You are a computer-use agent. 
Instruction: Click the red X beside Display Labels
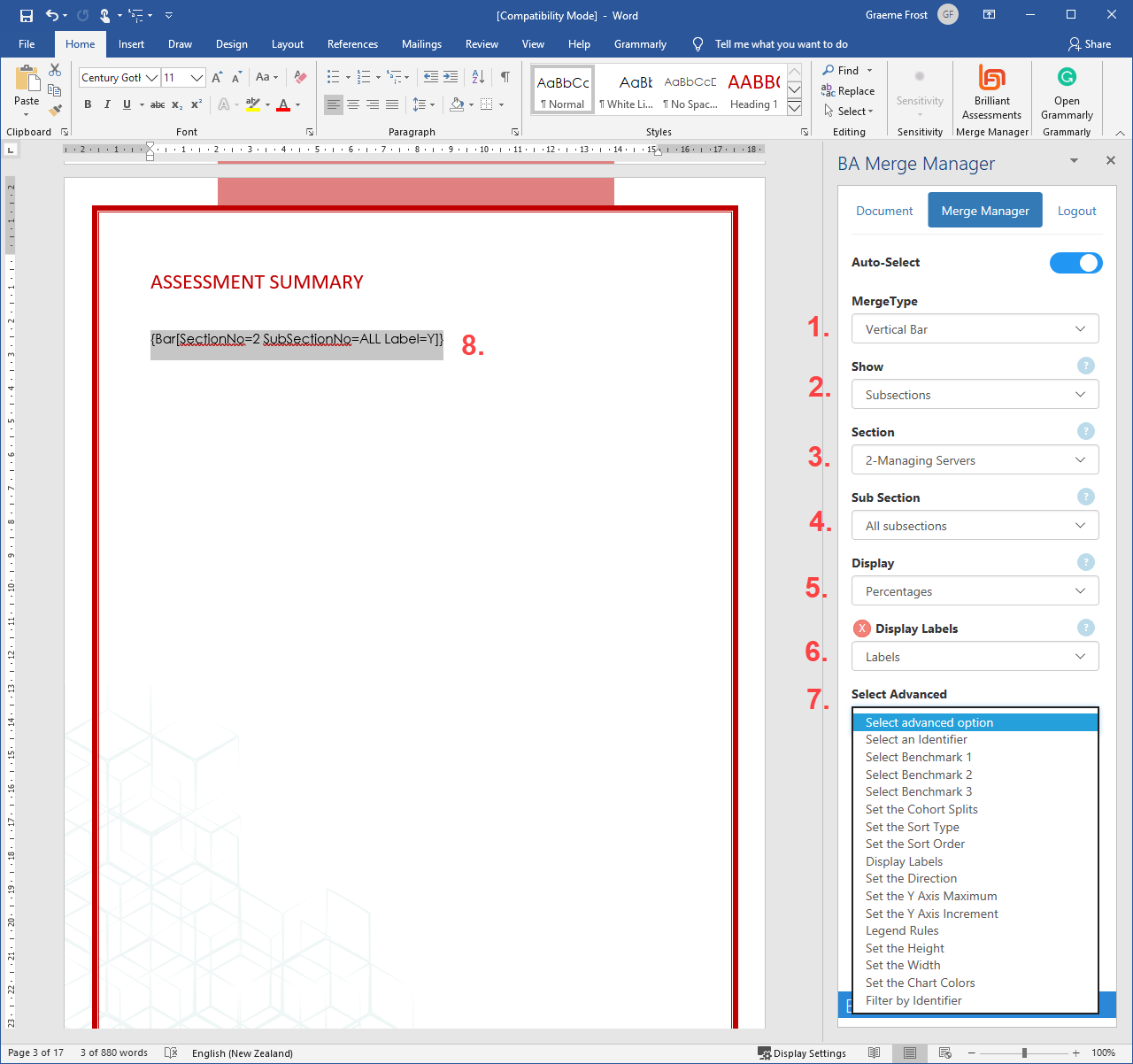click(x=861, y=628)
